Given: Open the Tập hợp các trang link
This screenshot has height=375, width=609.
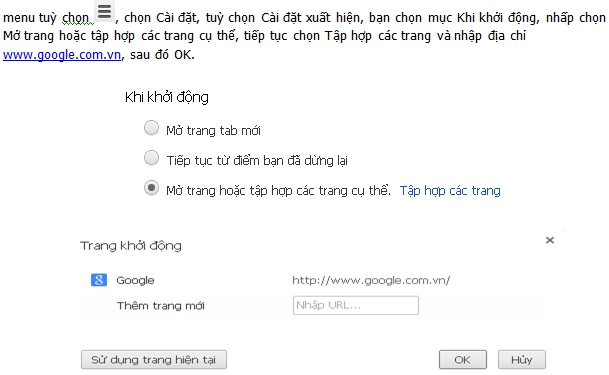Looking at the screenshot, I should (x=450, y=191).
